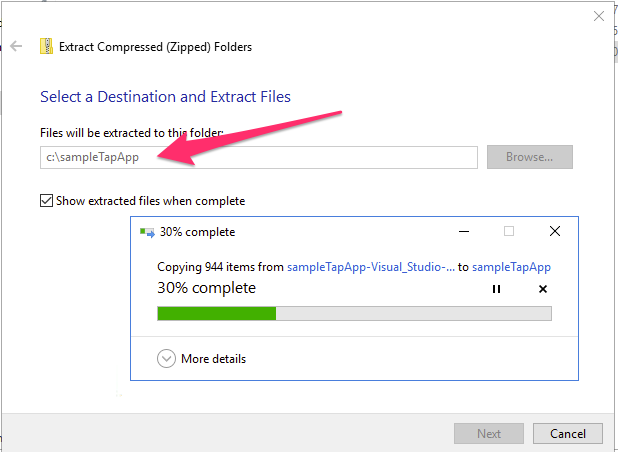Screen dimensions: 618x452
Task: Click the copy progress icon beside 30% complete
Action: tap(147, 233)
